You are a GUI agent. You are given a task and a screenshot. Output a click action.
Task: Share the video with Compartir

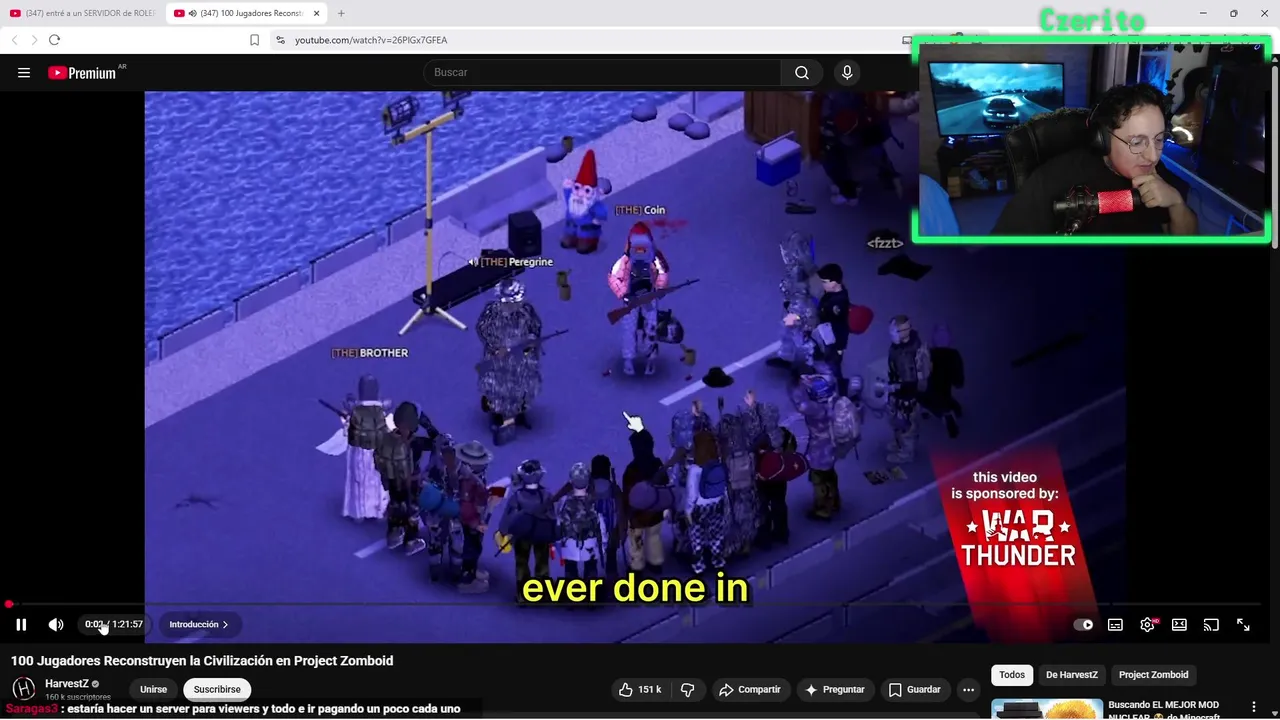point(750,689)
